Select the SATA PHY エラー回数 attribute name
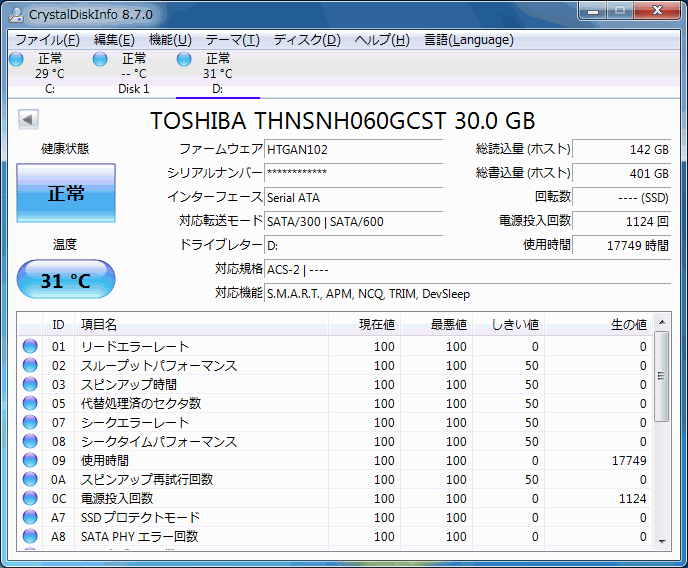The image size is (688, 568). coord(140,536)
